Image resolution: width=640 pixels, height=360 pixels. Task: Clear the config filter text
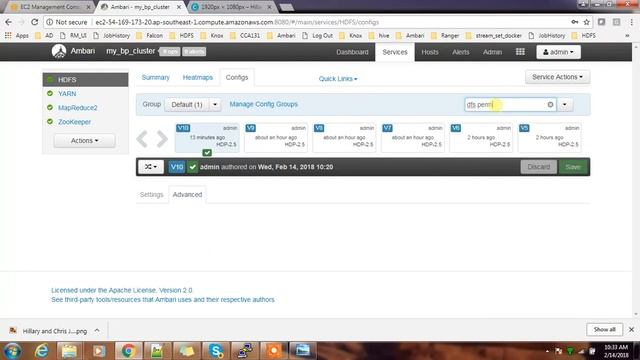[x=550, y=104]
